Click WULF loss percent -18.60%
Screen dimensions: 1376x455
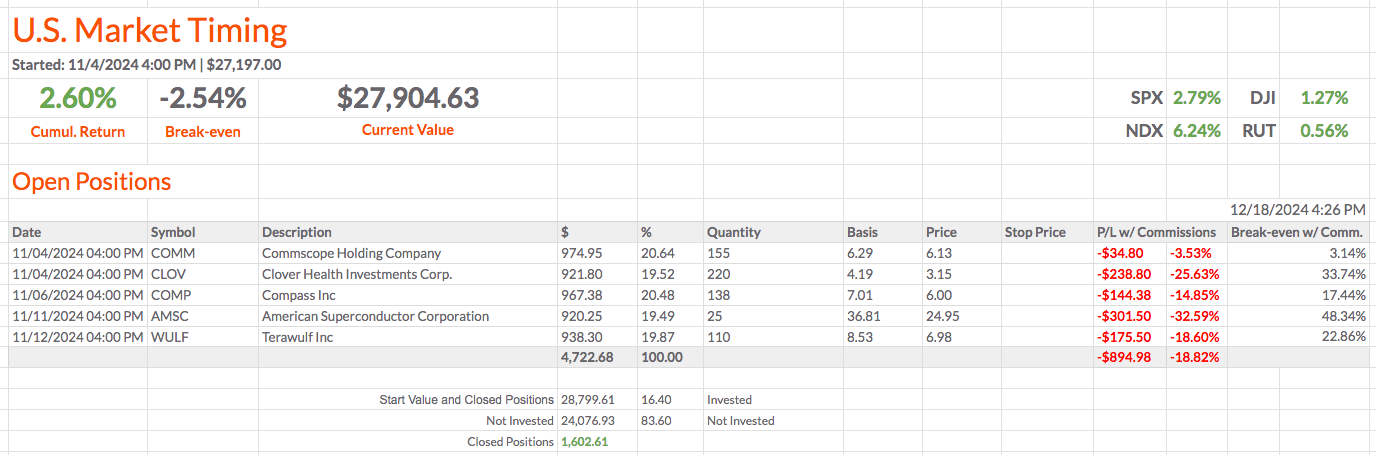click(x=1194, y=337)
